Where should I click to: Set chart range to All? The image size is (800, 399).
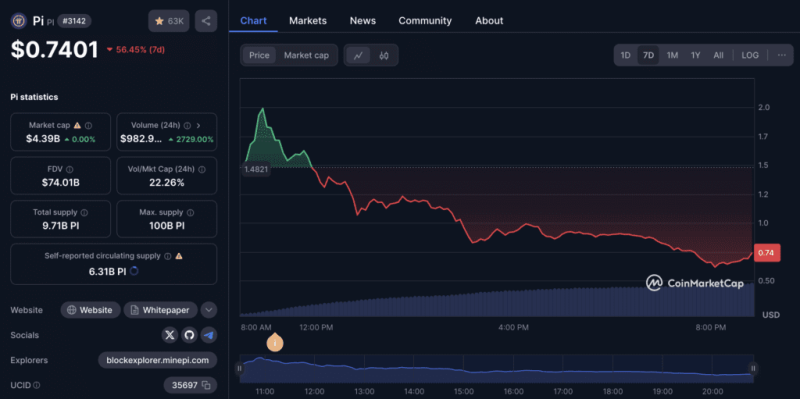(x=718, y=55)
